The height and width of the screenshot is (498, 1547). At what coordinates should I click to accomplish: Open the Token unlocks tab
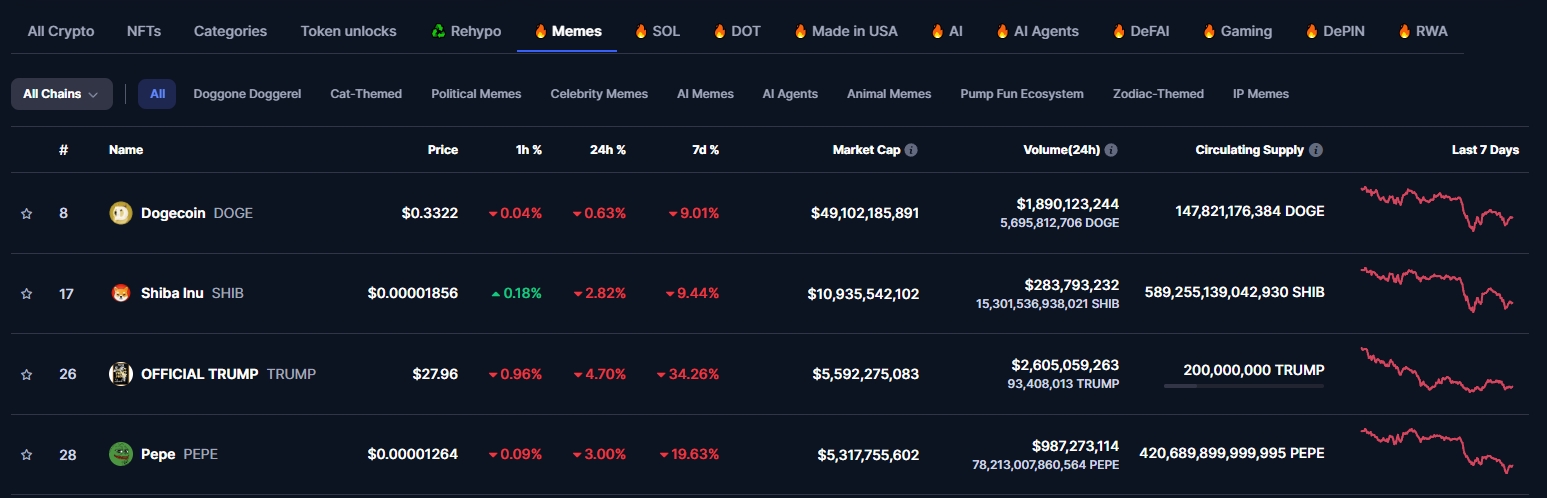tap(348, 31)
